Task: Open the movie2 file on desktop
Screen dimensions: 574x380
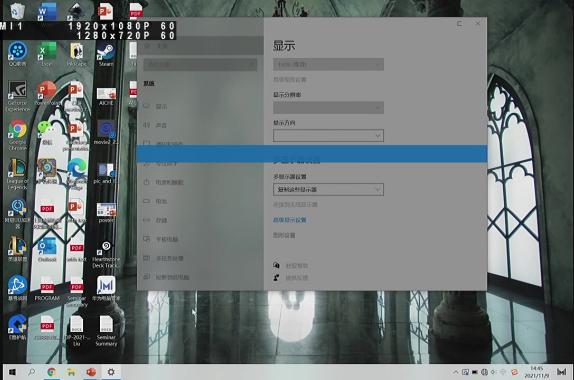Action: (x=106, y=133)
